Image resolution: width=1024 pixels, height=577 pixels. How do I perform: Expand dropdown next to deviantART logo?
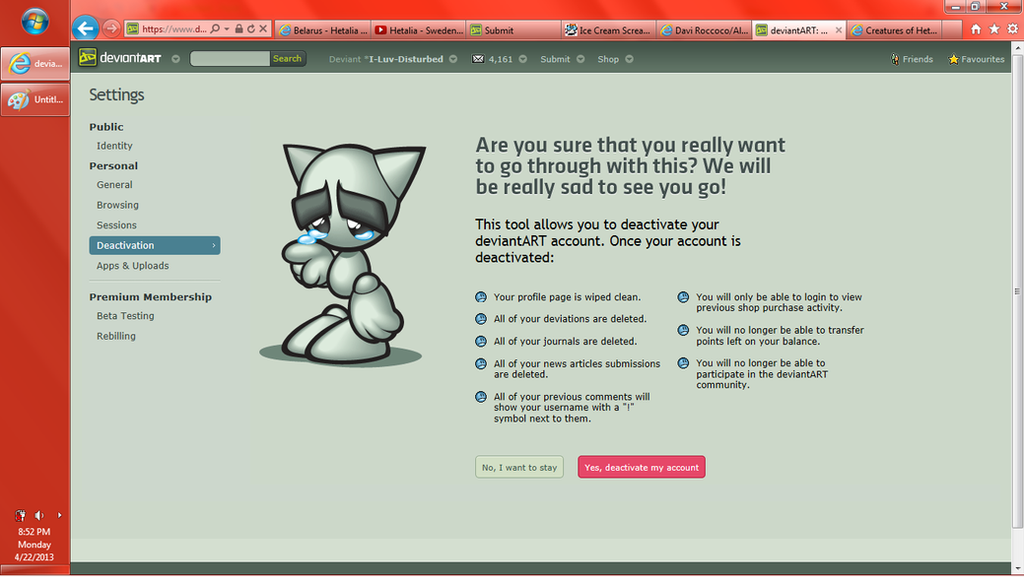[176, 59]
